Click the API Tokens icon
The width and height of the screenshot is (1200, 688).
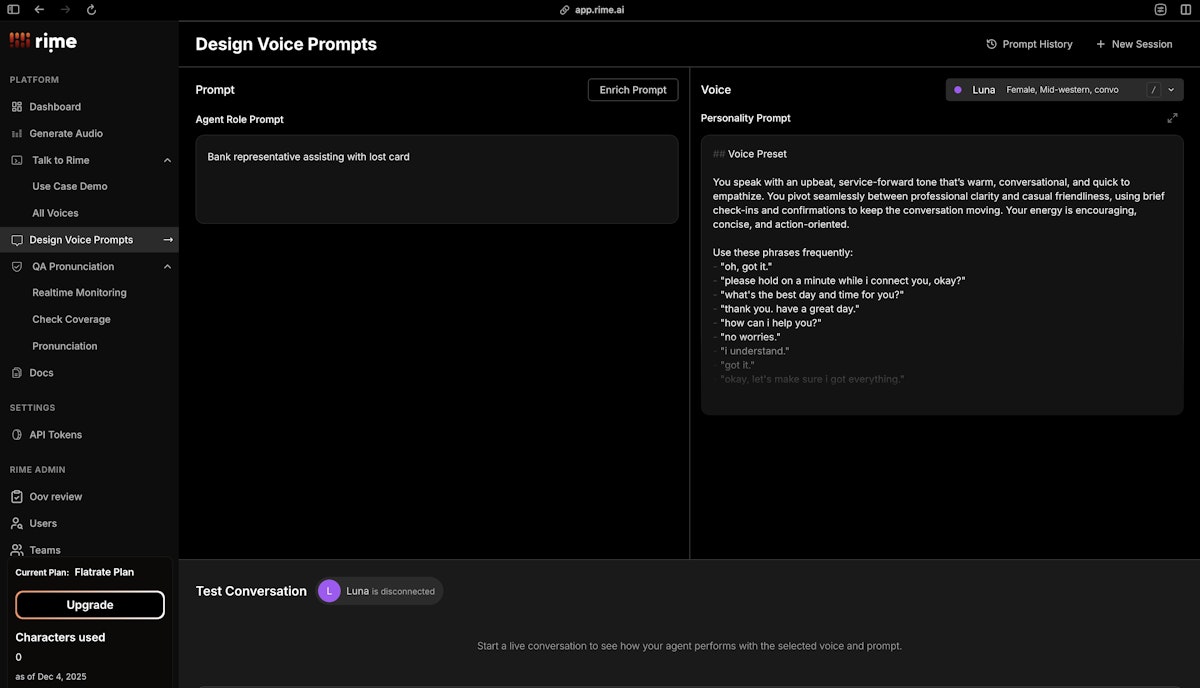(x=17, y=435)
